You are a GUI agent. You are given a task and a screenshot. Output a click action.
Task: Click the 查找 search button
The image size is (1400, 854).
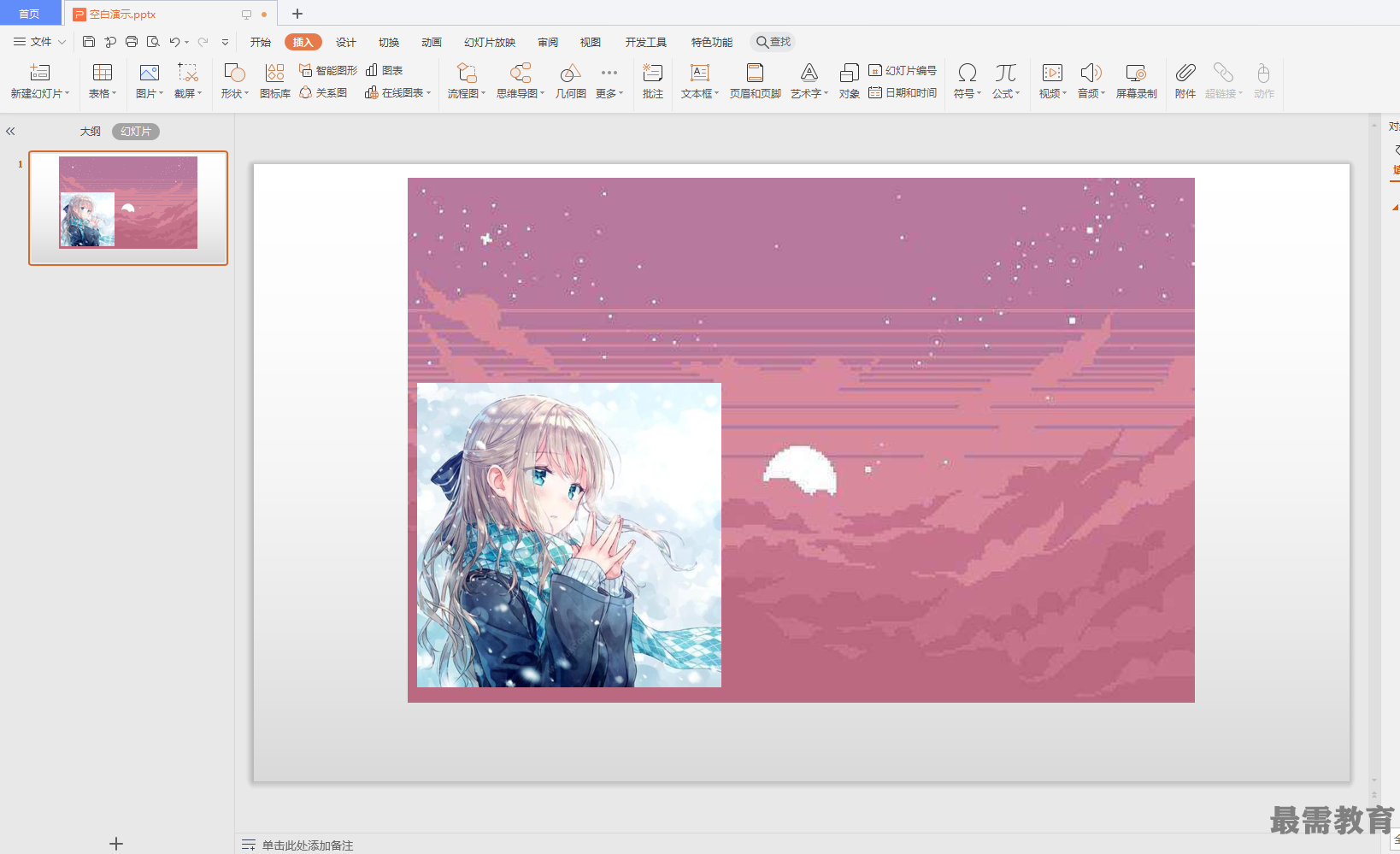pyautogui.click(x=774, y=42)
